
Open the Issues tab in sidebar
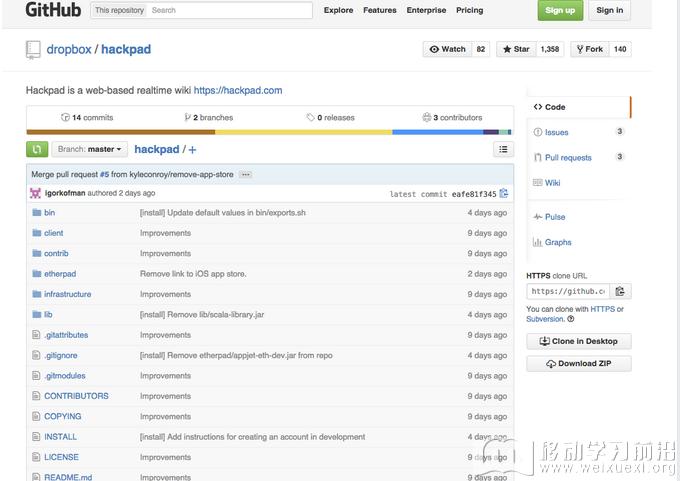click(556, 132)
